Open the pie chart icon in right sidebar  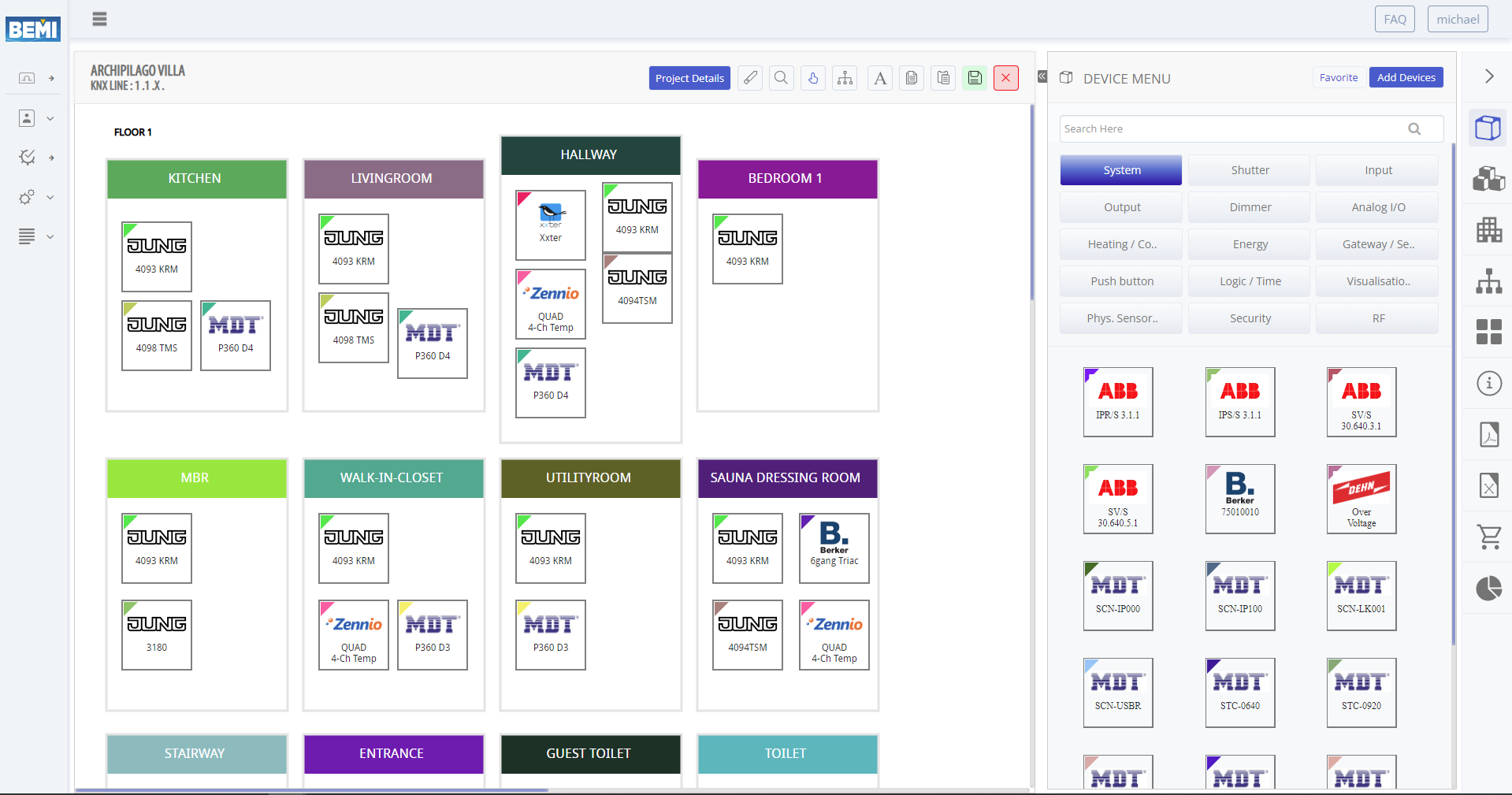click(1488, 588)
